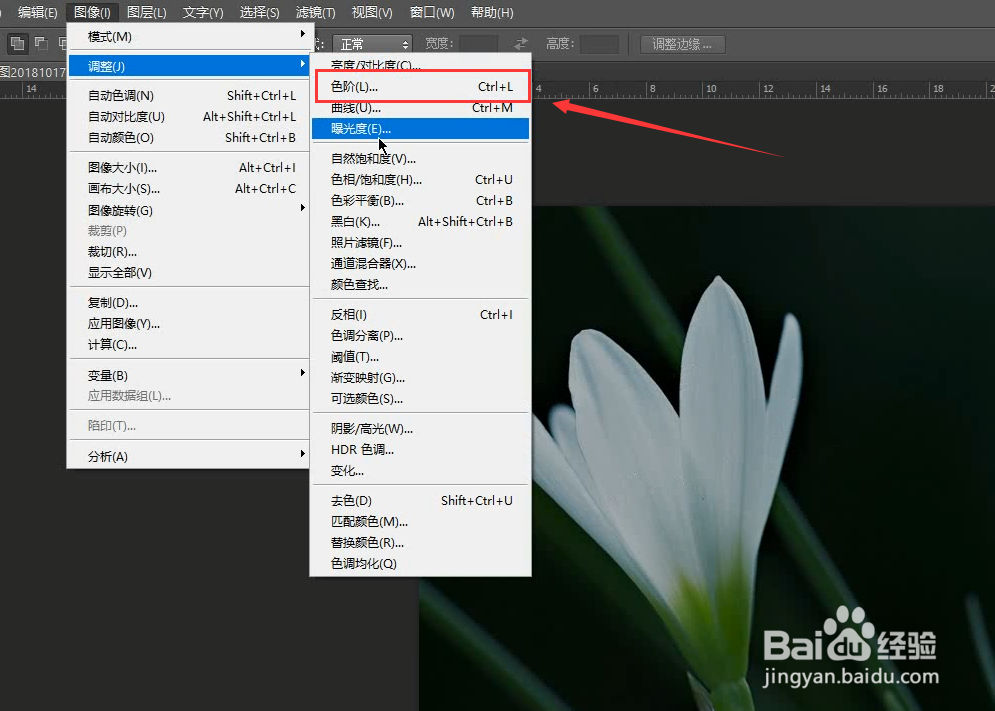Open the 选择(S) menu
The width and height of the screenshot is (995, 711).
tap(259, 12)
